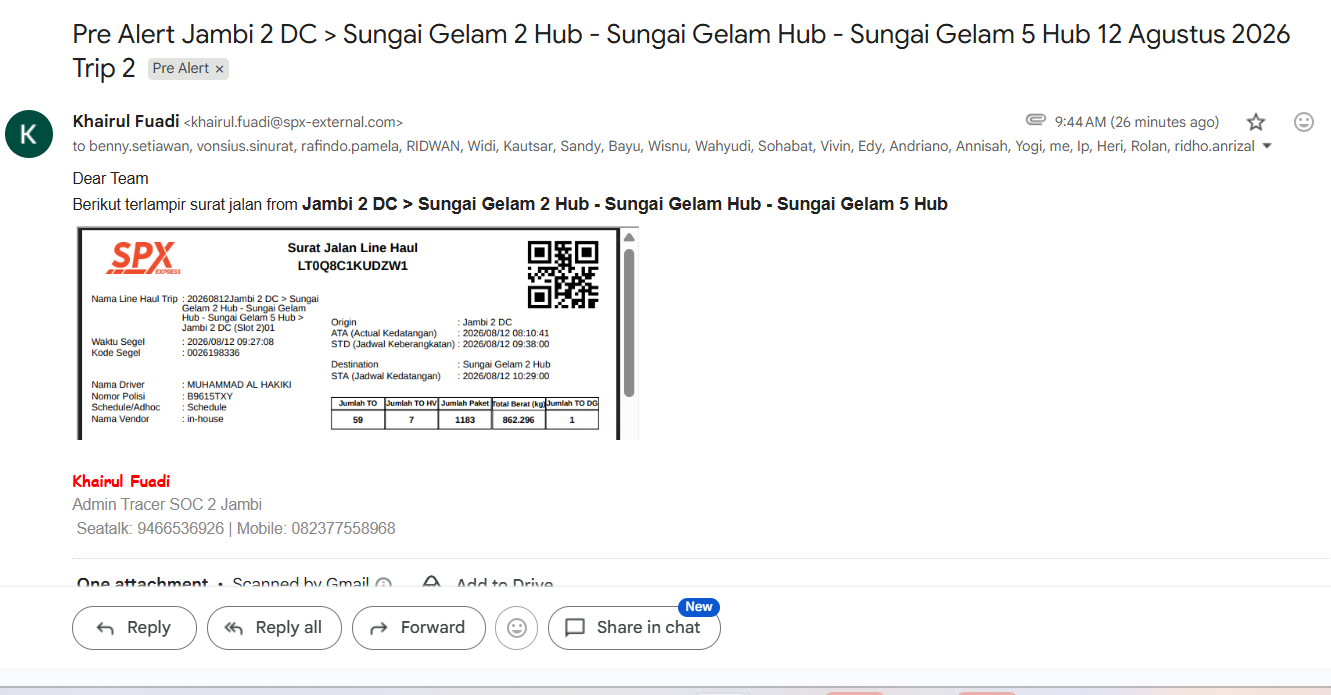Click the Dear Team greeting
Viewport: 1331px width, 695px height.
(x=110, y=178)
